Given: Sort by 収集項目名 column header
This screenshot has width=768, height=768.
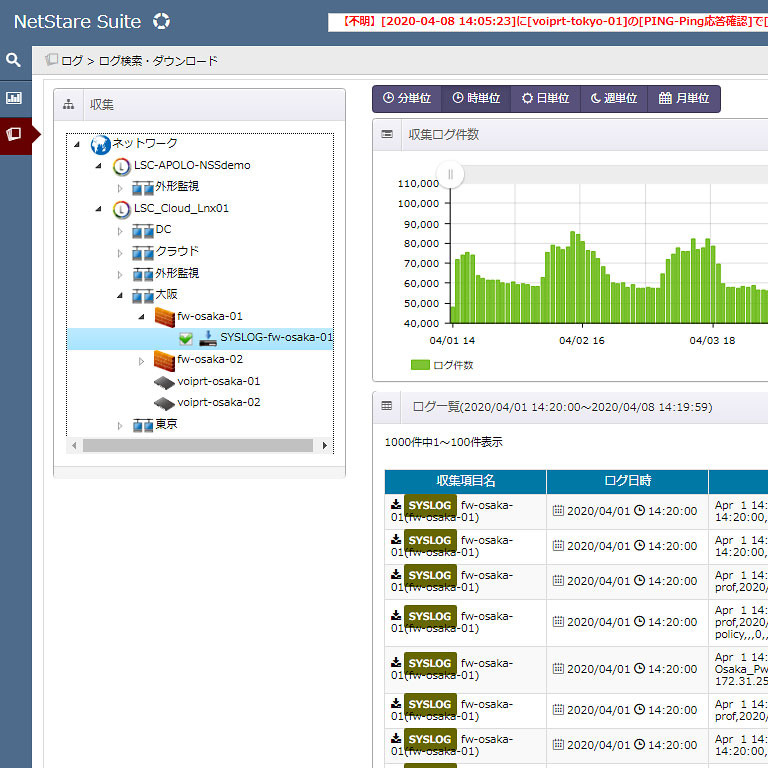Looking at the screenshot, I should [x=465, y=481].
